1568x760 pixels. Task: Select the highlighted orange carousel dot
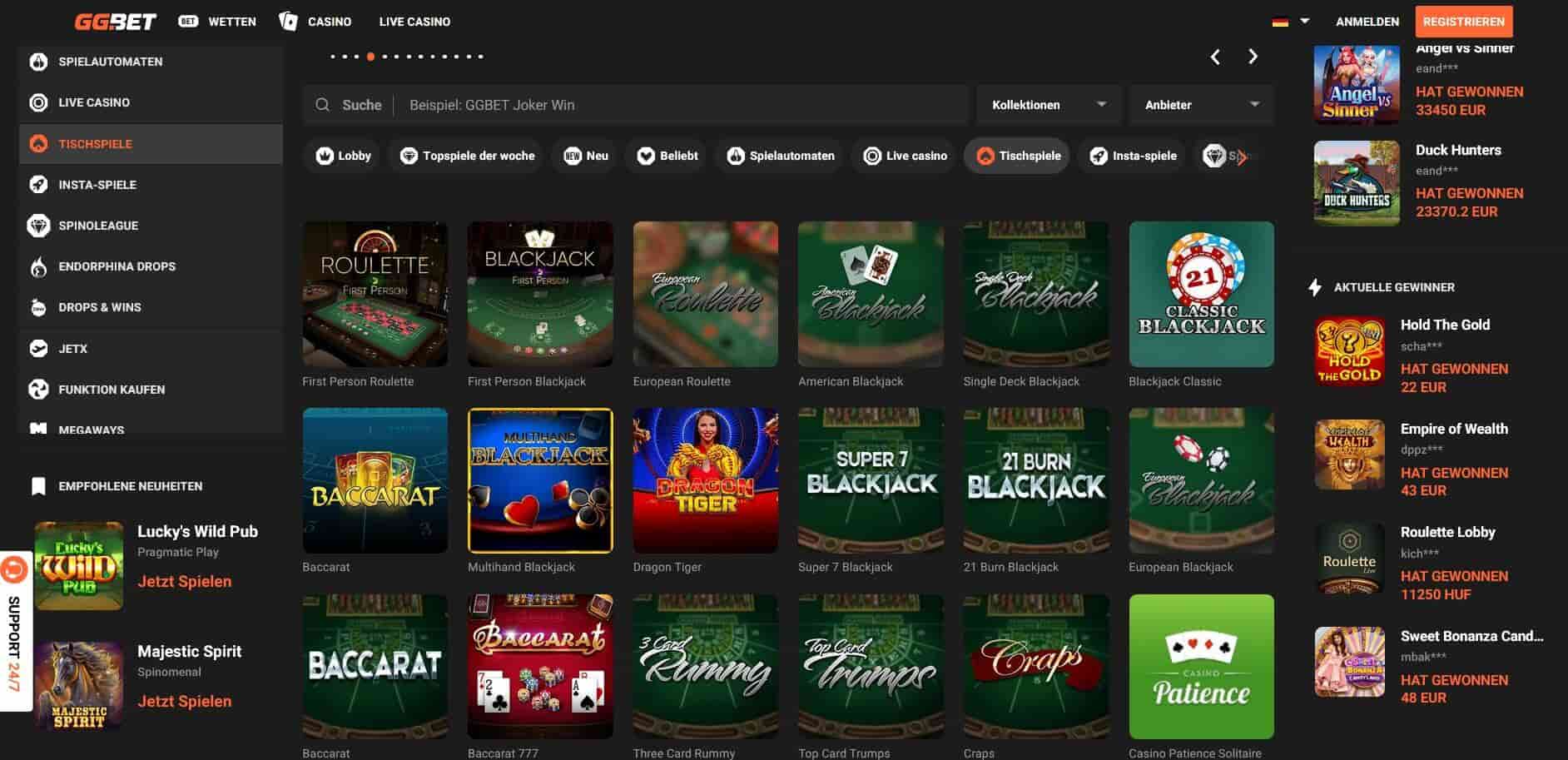(370, 57)
